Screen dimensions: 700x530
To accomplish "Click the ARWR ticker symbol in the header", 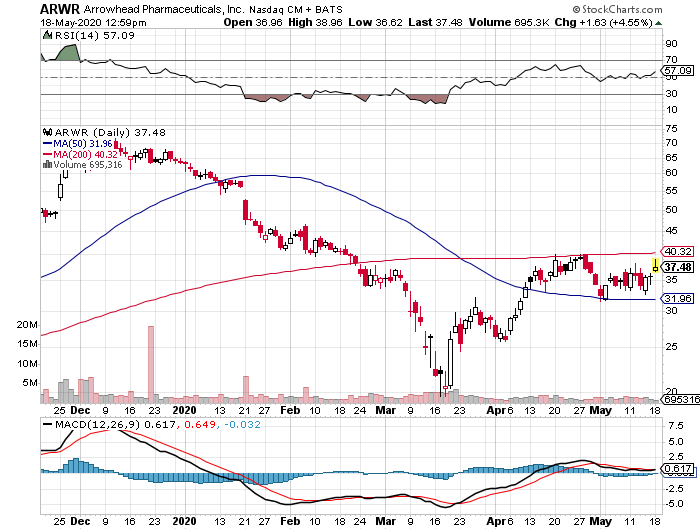I will [60, 9].
